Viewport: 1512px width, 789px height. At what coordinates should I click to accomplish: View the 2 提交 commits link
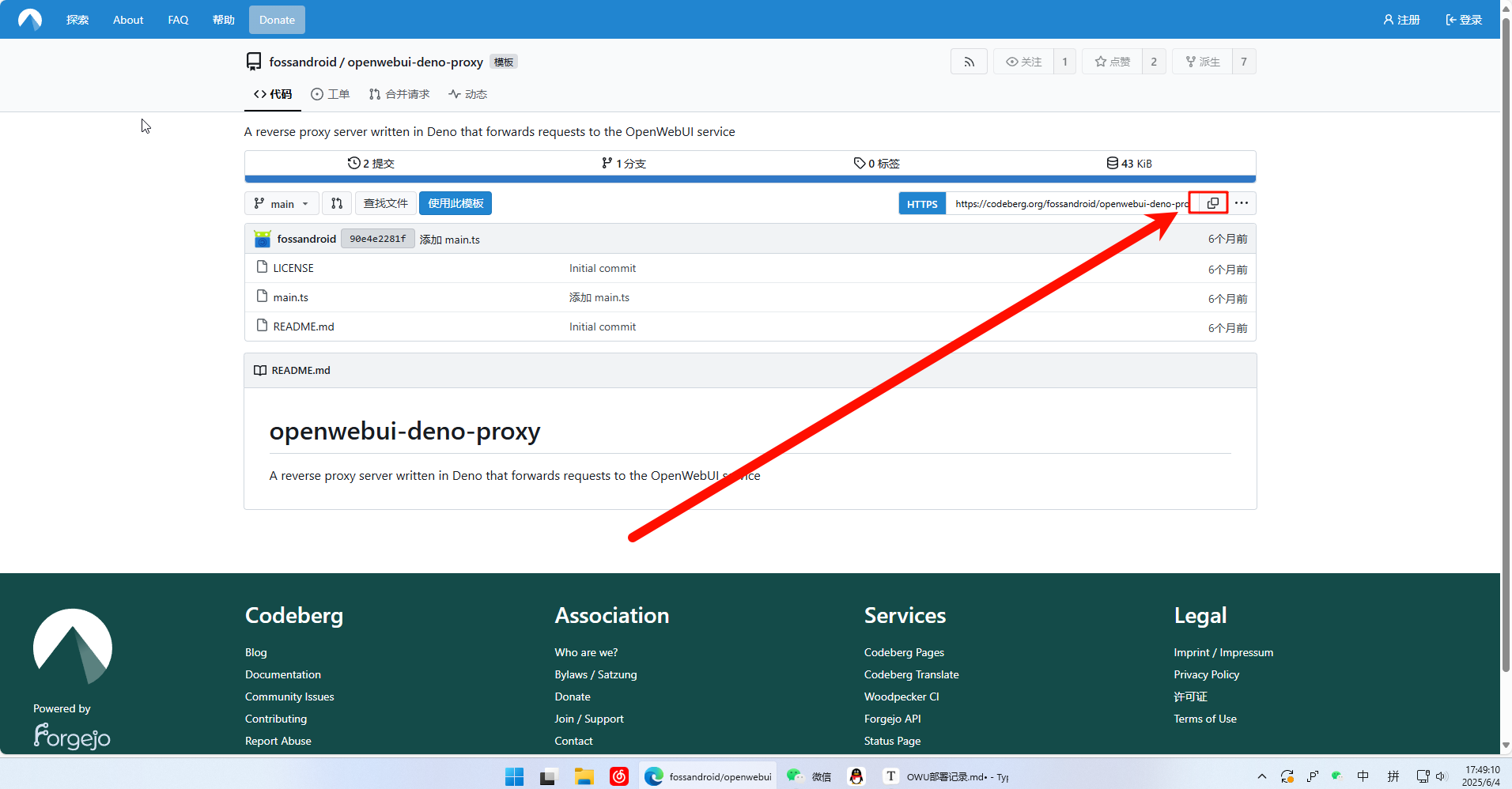371,163
